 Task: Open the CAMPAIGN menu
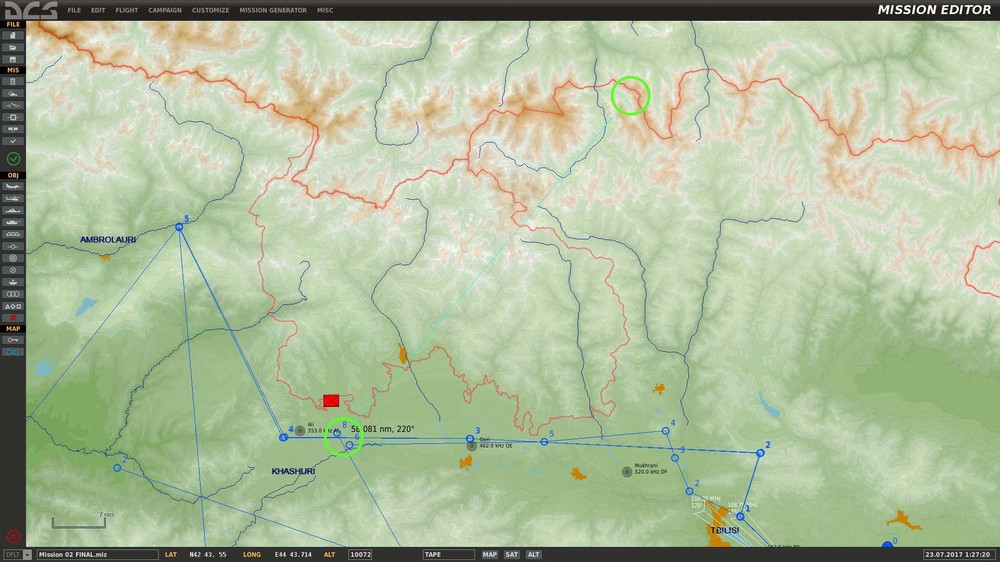[165, 10]
